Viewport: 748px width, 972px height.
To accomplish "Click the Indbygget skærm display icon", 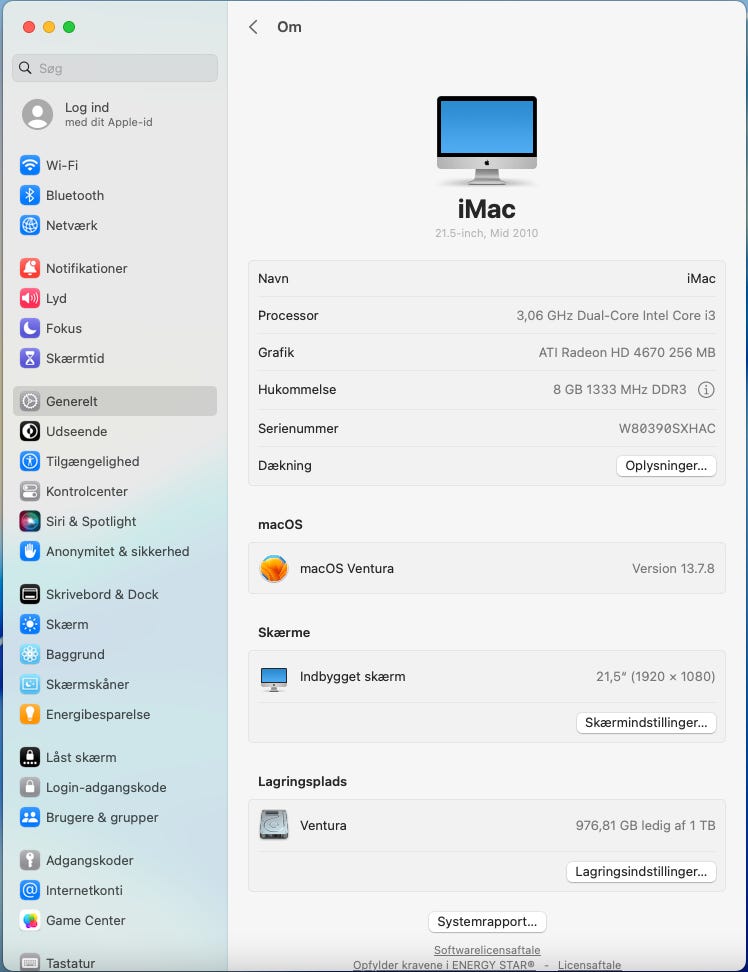I will point(274,679).
